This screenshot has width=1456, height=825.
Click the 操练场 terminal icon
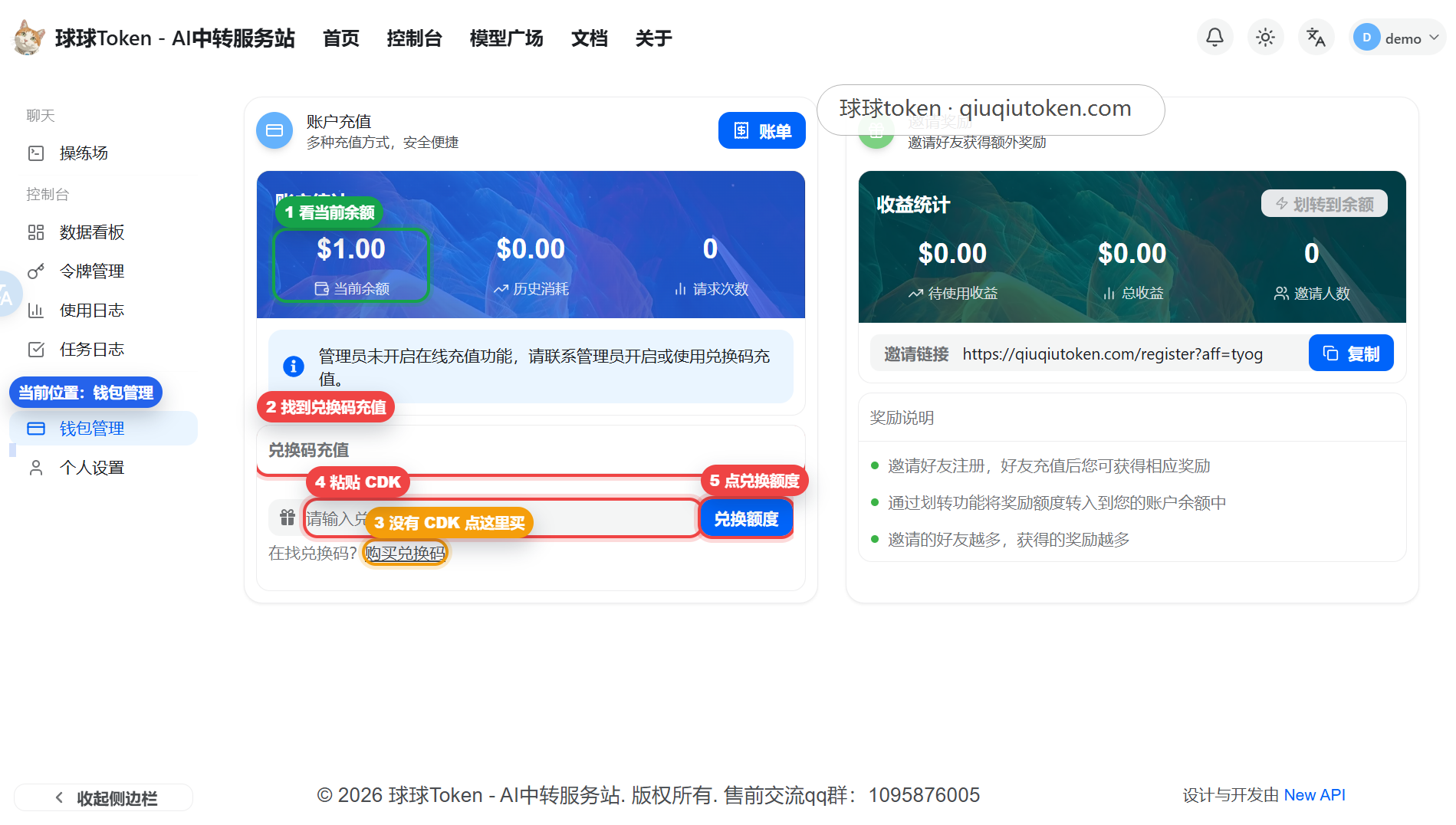pos(36,153)
